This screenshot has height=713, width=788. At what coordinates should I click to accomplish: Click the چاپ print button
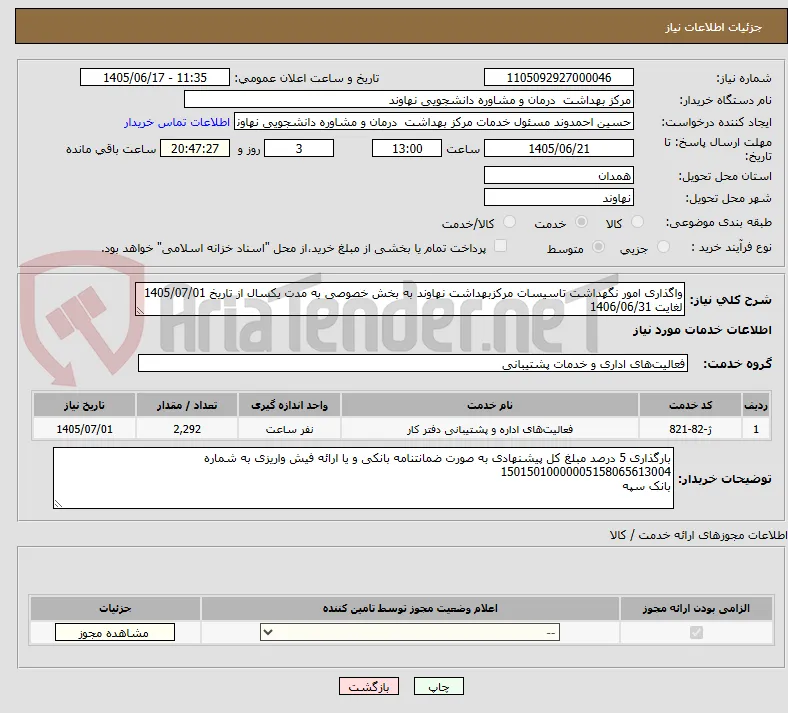pos(439,686)
